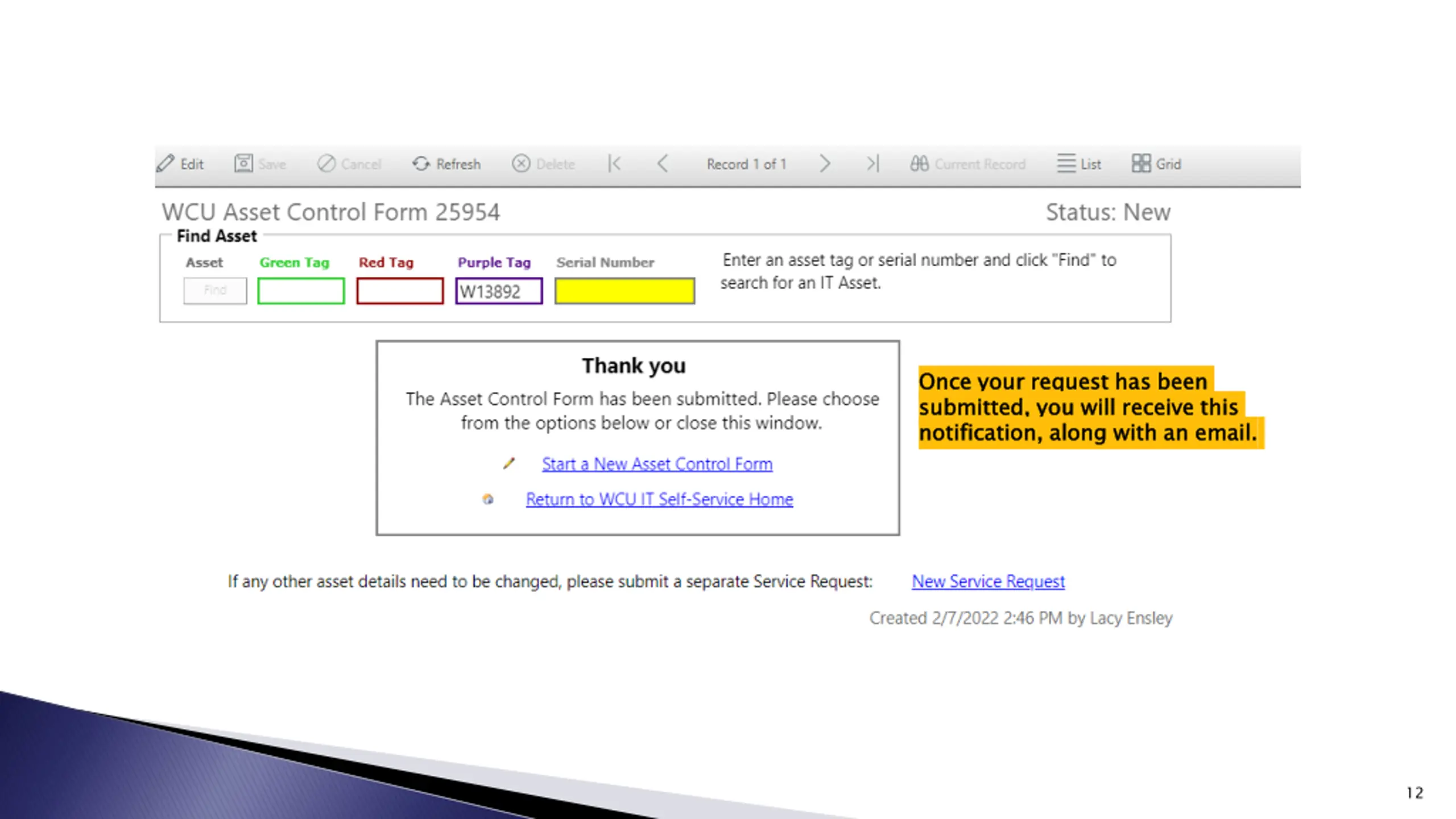Open Start a New Asset Control Form link
This screenshot has height=819, width=1456.
click(x=657, y=464)
